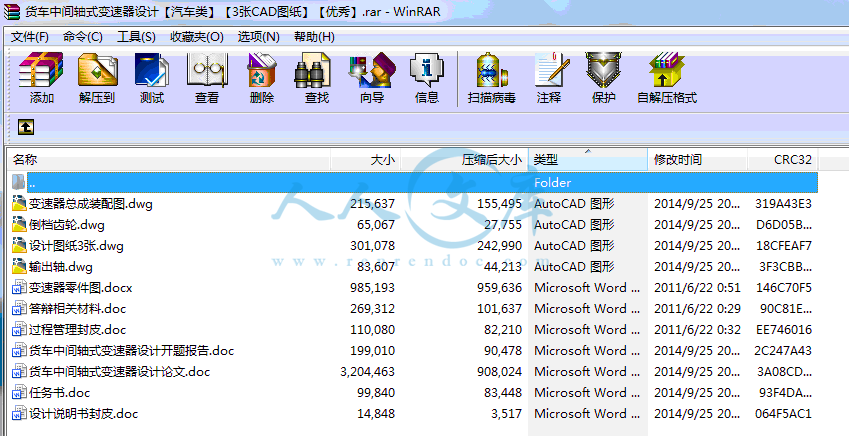The image size is (849, 436).
Task: Open the 工具(S) menu
Action: 136,37
